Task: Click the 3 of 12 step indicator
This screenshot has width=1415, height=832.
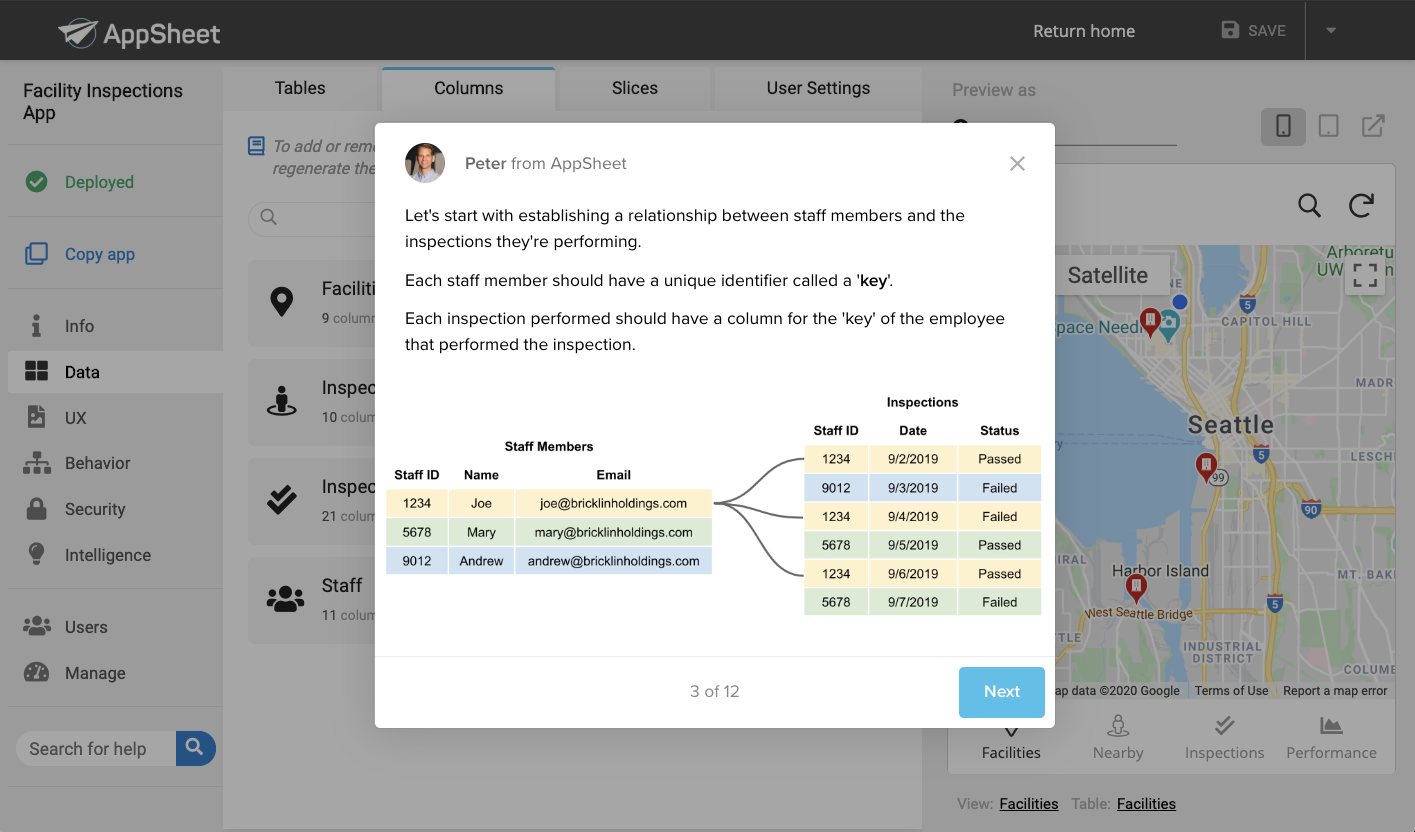Action: 714,691
